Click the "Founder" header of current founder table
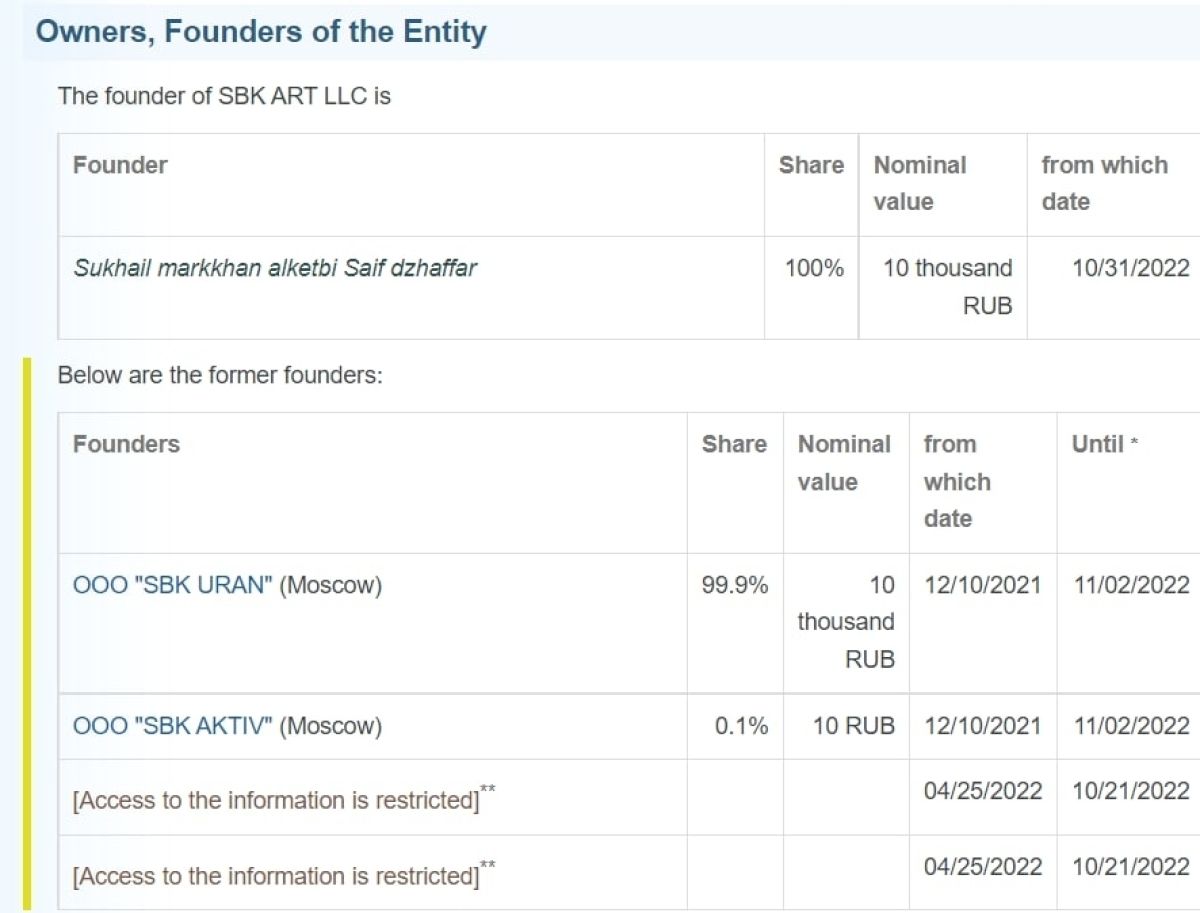This screenshot has width=1200, height=913. click(120, 165)
